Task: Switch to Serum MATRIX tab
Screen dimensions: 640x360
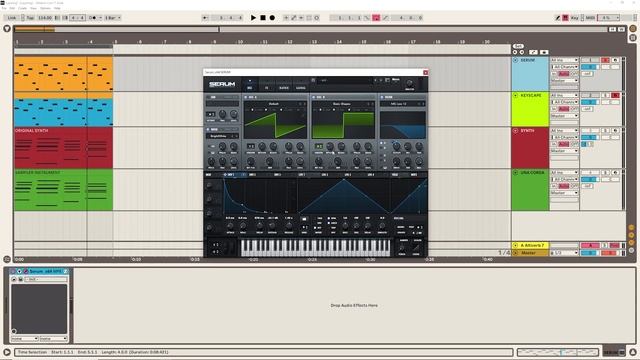Action: (284, 88)
